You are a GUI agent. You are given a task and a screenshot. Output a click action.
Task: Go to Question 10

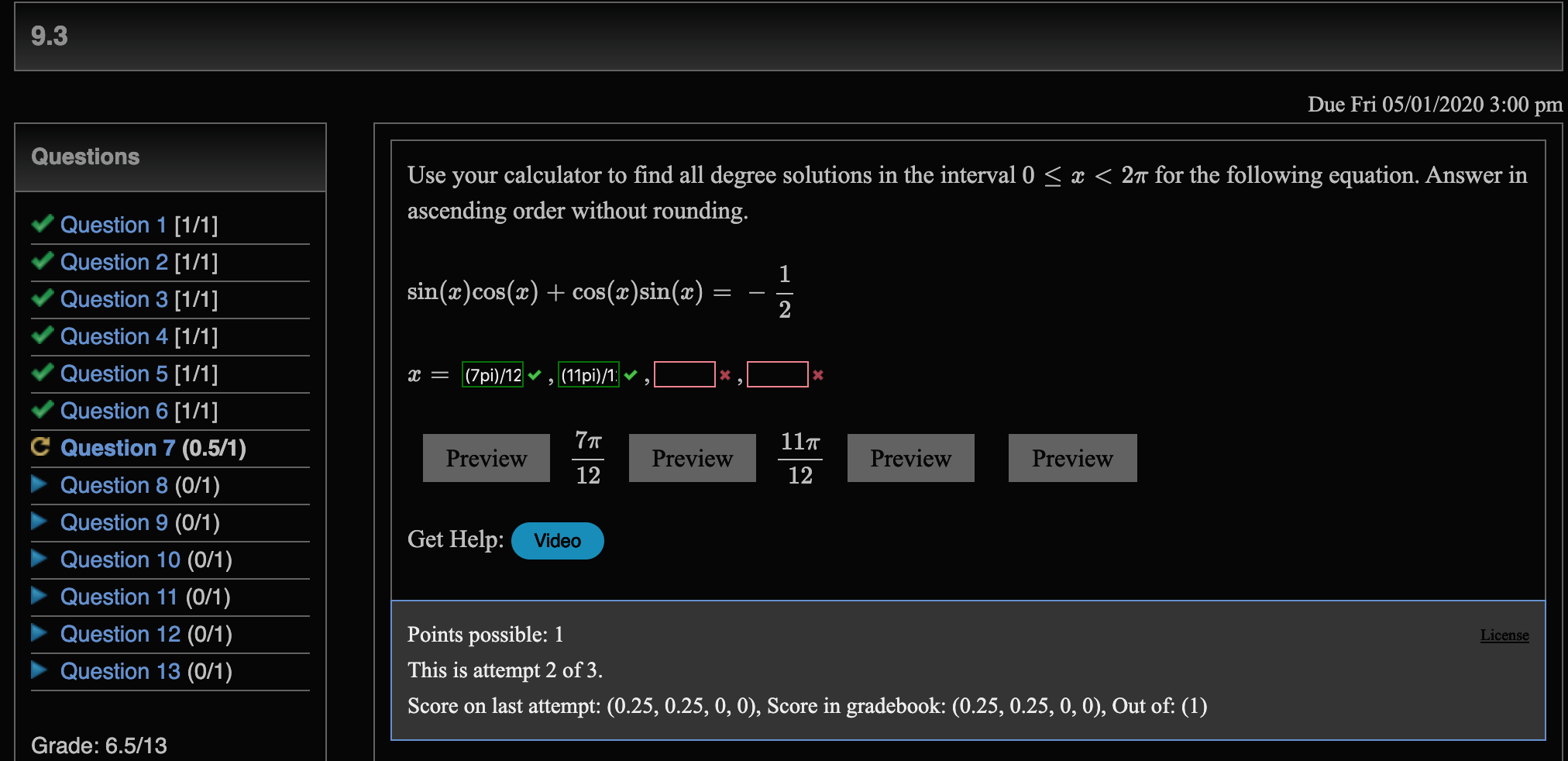pyautogui.click(x=120, y=560)
